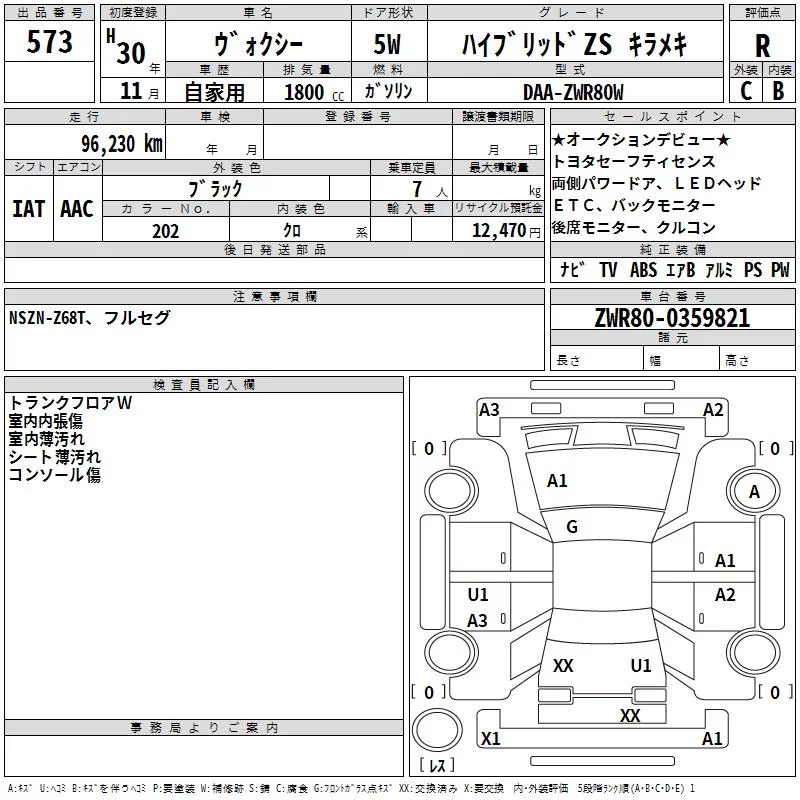800x800 pixels.
Task: Click the model code DAA-ZWR80W
Action: tap(573, 92)
